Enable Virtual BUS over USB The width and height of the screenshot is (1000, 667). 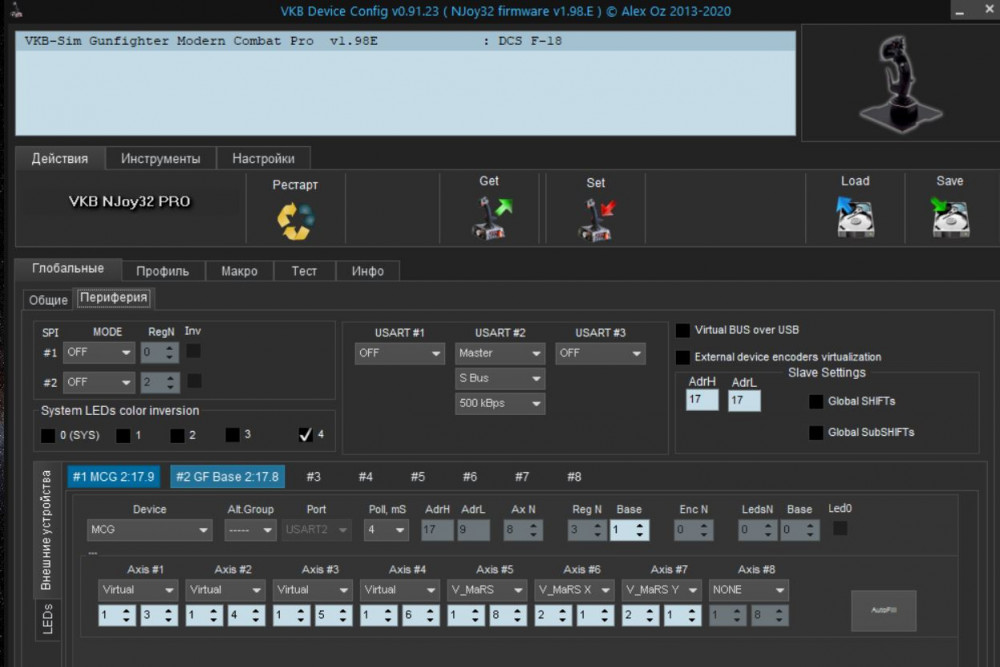tap(683, 330)
